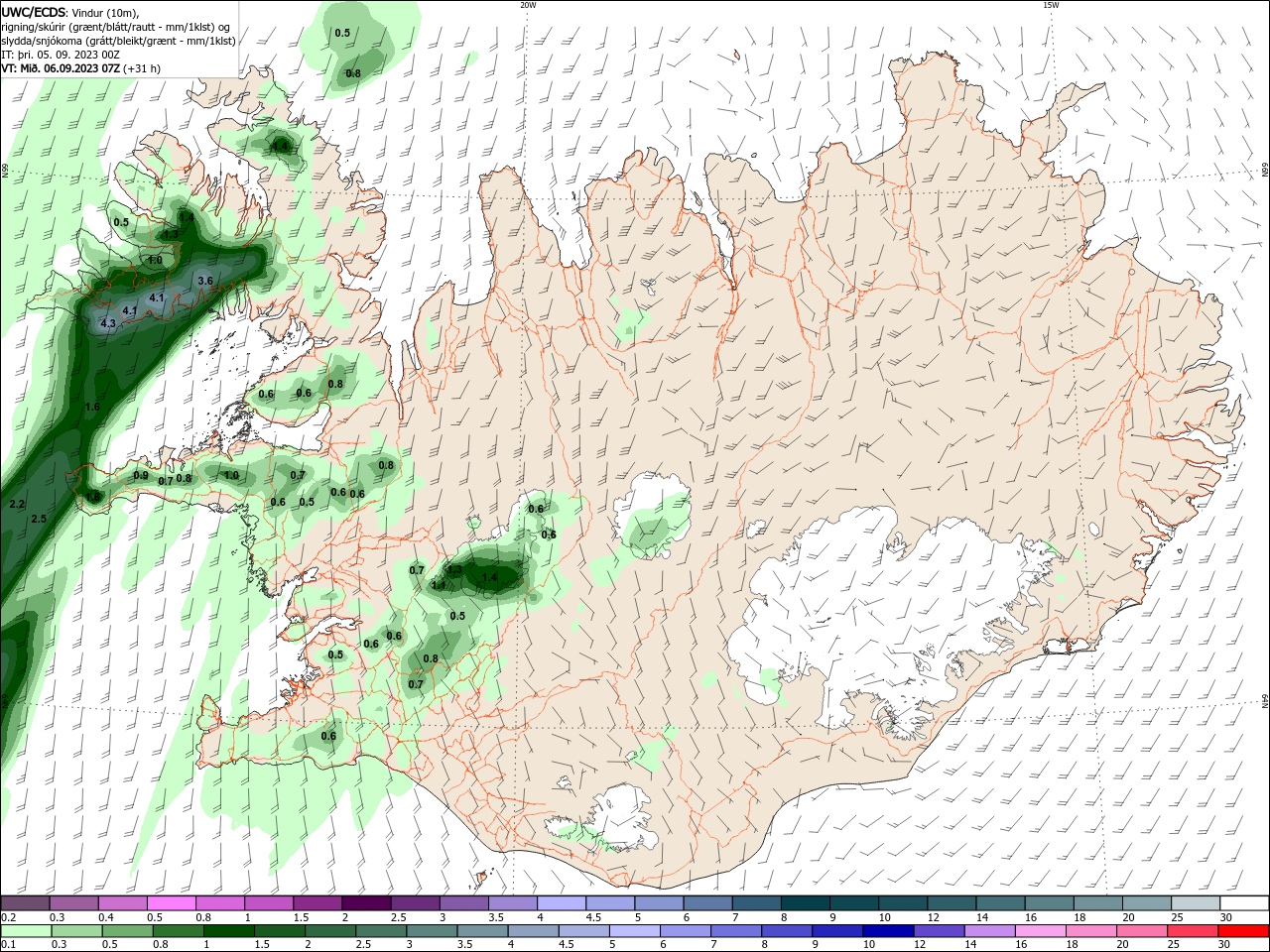Click the 'VT: Mið. 06.09.2023 07Z' valid time
This screenshot has width=1270, height=952.
click(x=61, y=68)
